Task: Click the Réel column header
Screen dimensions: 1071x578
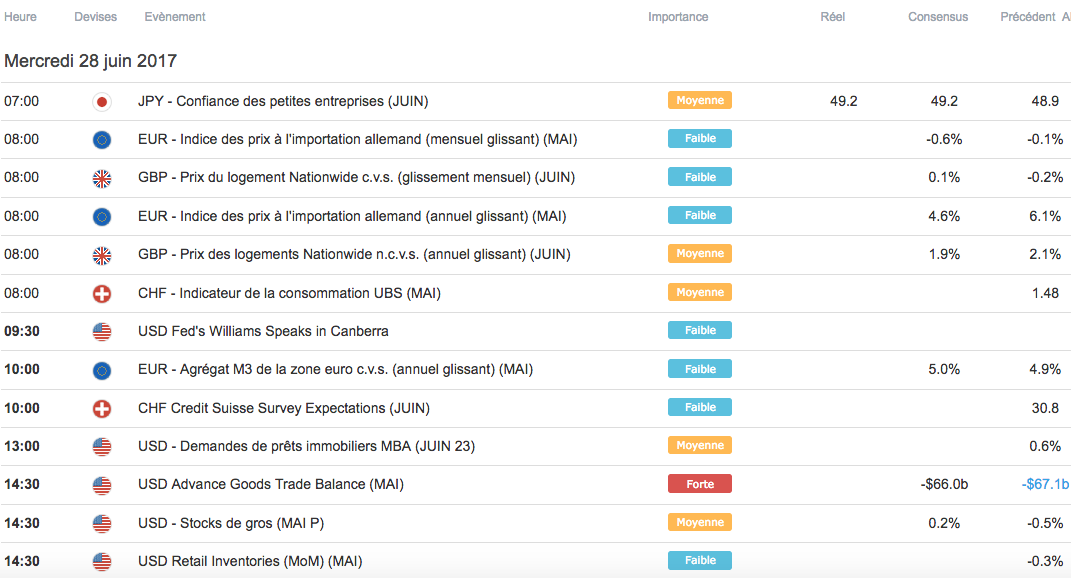Action: [x=832, y=17]
